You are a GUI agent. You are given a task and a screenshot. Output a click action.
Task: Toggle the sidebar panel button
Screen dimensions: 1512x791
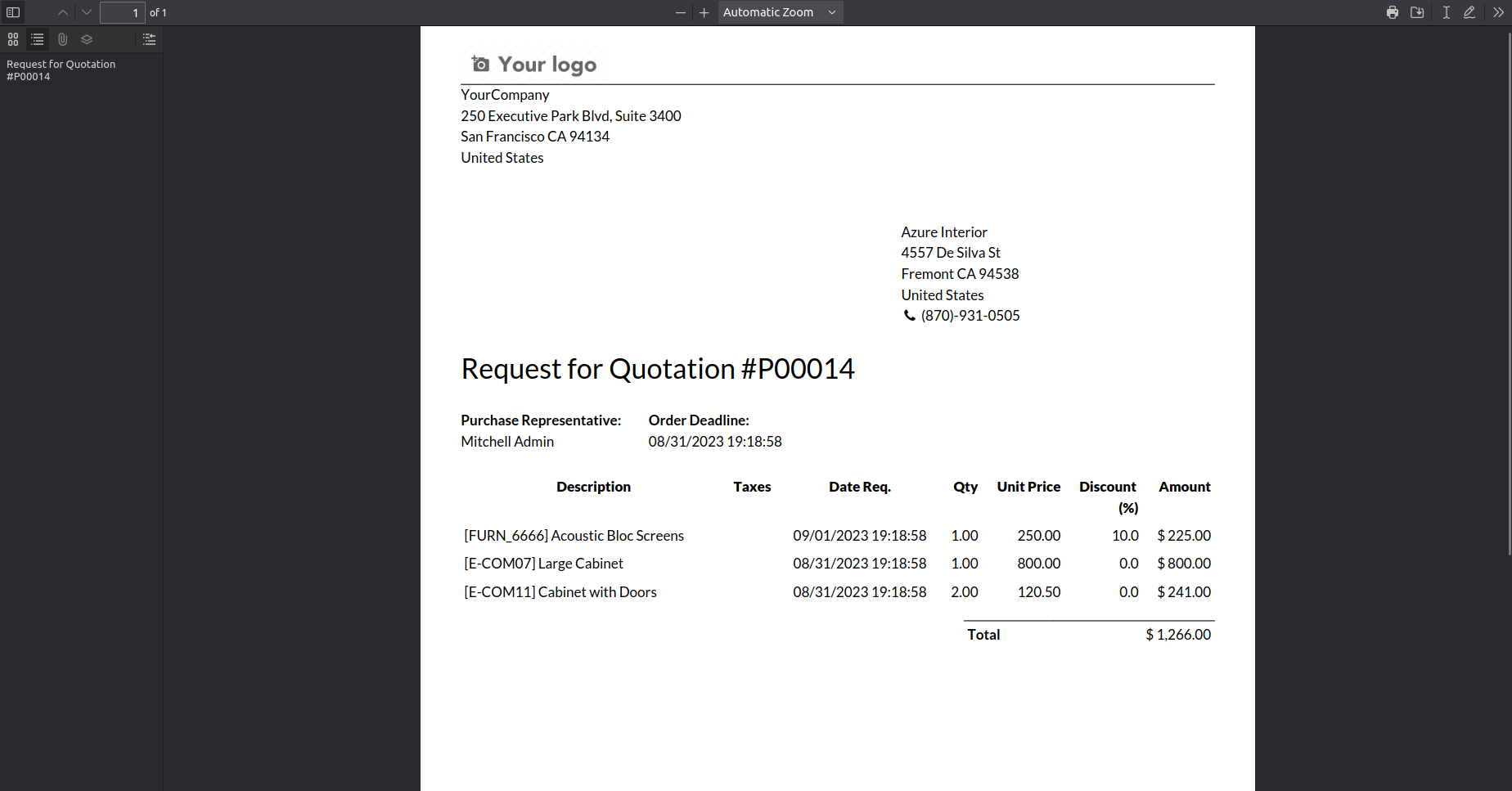pos(13,12)
